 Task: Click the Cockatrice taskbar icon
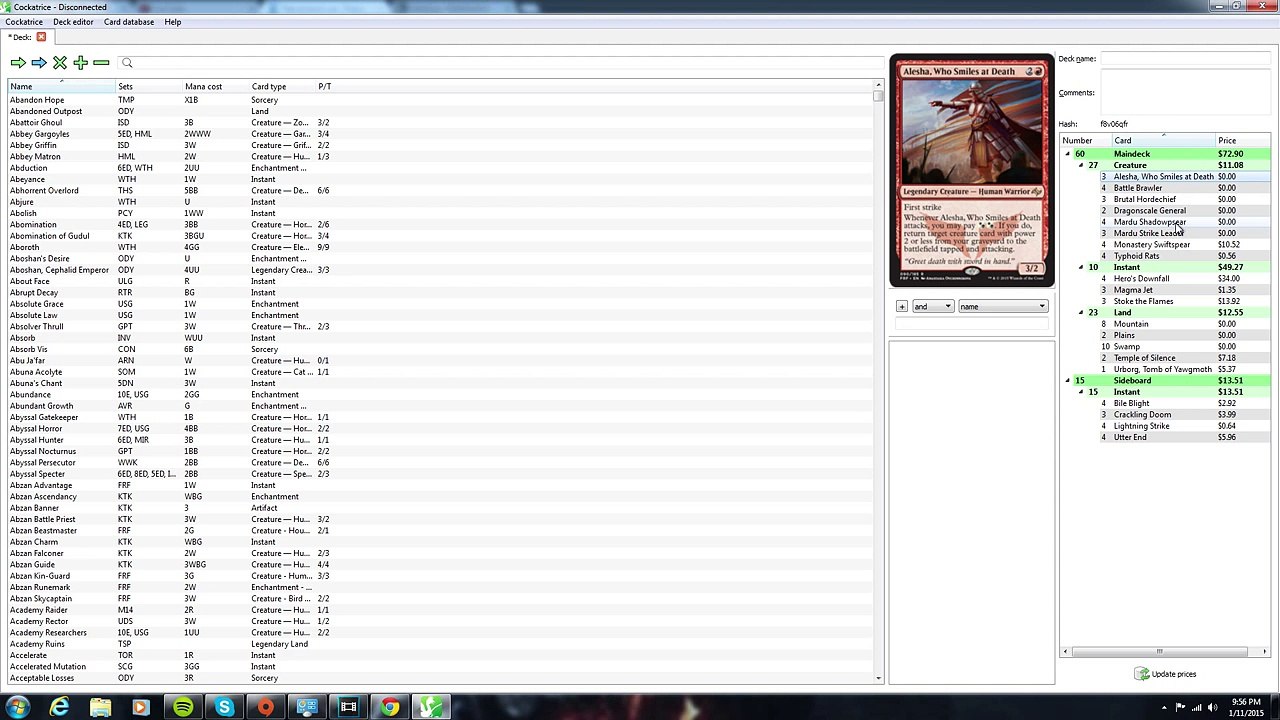tap(431, 708)
